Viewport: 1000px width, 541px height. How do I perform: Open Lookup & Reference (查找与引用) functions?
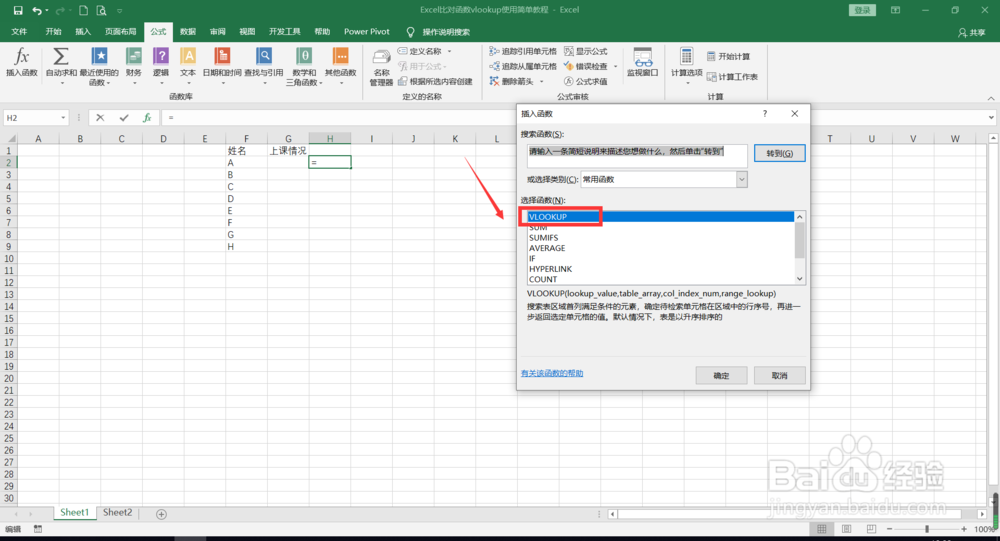coord(263,64)
